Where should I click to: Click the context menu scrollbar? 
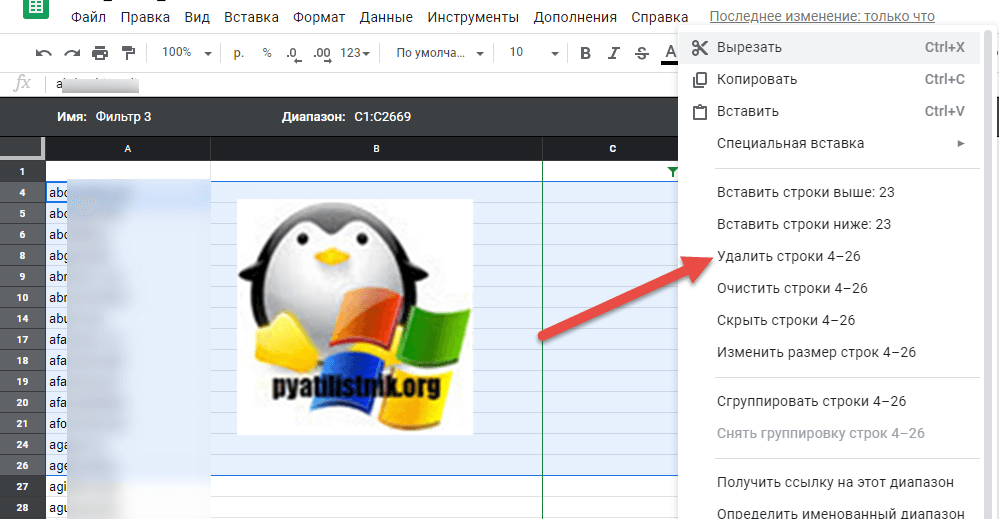tap(988, 274)
